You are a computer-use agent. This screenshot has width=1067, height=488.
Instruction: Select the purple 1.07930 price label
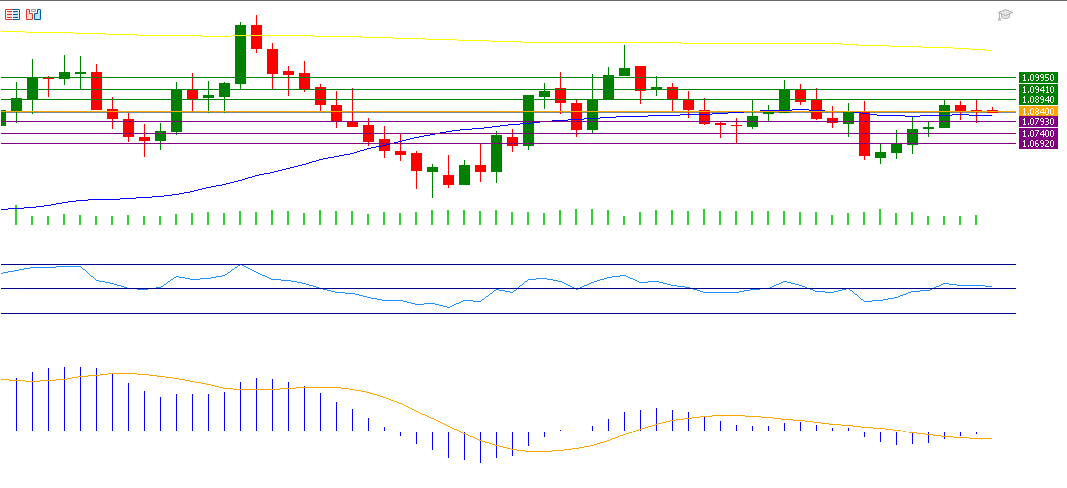tap(1037, 121)
